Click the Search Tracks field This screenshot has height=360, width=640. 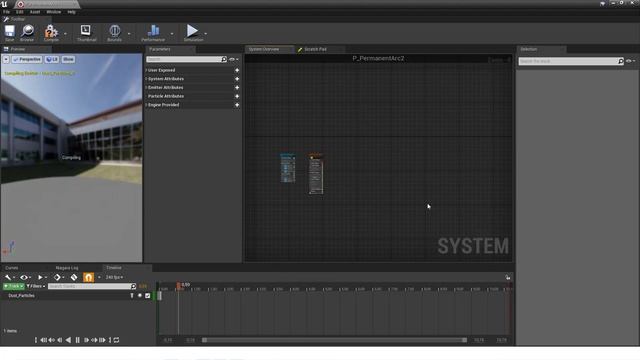pos(92,287)
